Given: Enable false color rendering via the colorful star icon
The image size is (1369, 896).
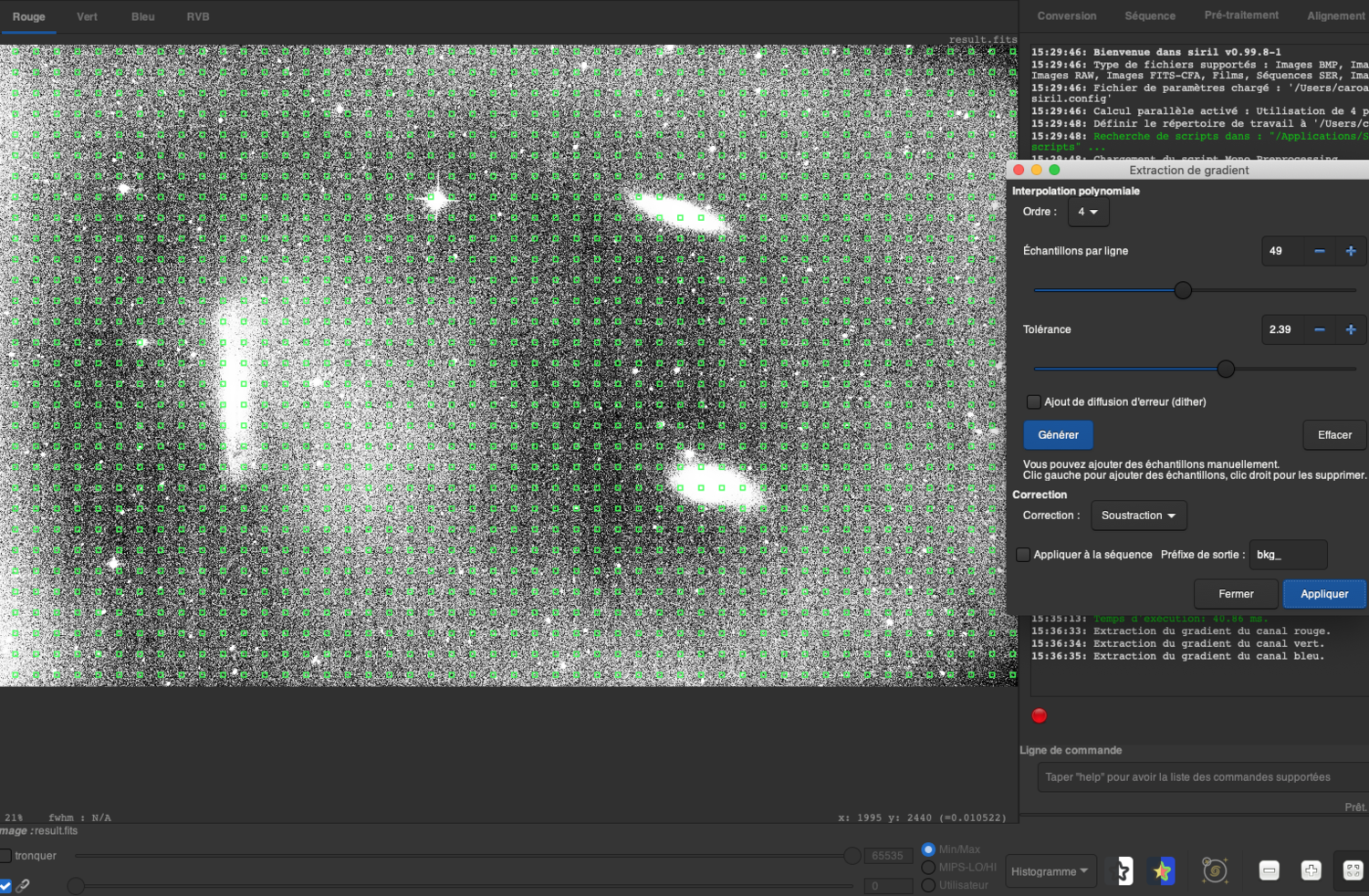Looking at the screenshot, I should [x=1163, y=870].
